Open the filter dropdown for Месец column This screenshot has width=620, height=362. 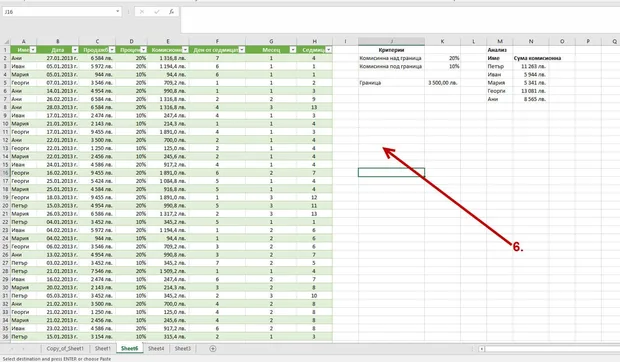click(x=293, y=50)
